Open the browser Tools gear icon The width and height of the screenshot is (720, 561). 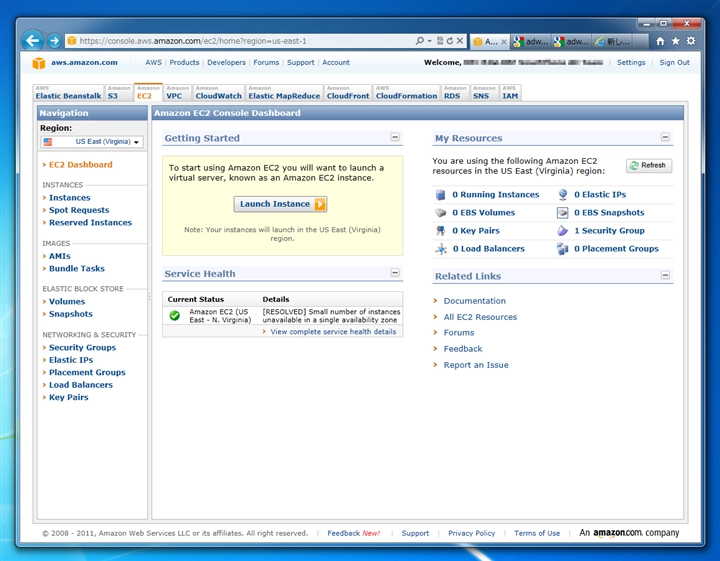point(691,41)
